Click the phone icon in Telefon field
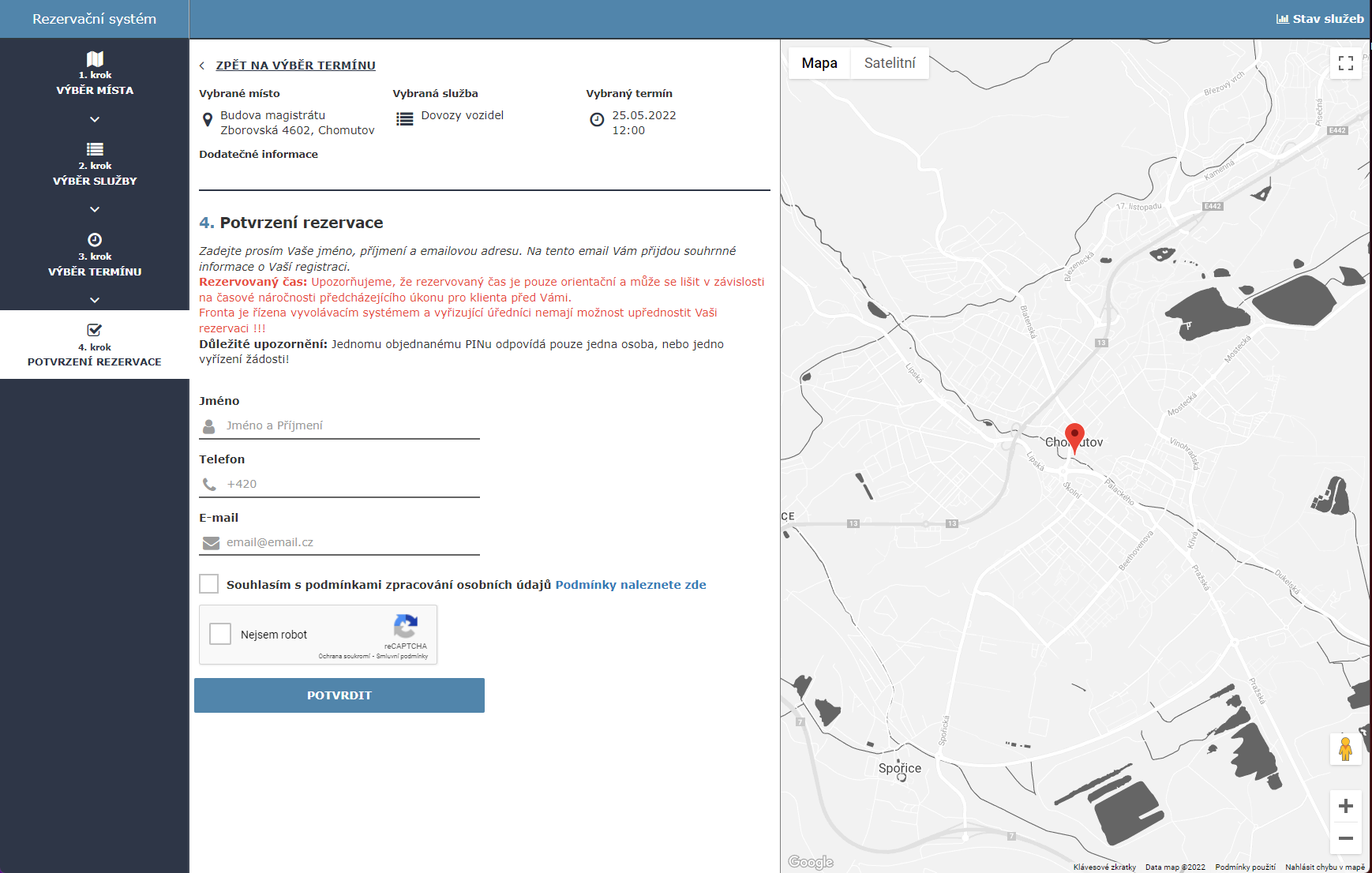 click(209, 485)
